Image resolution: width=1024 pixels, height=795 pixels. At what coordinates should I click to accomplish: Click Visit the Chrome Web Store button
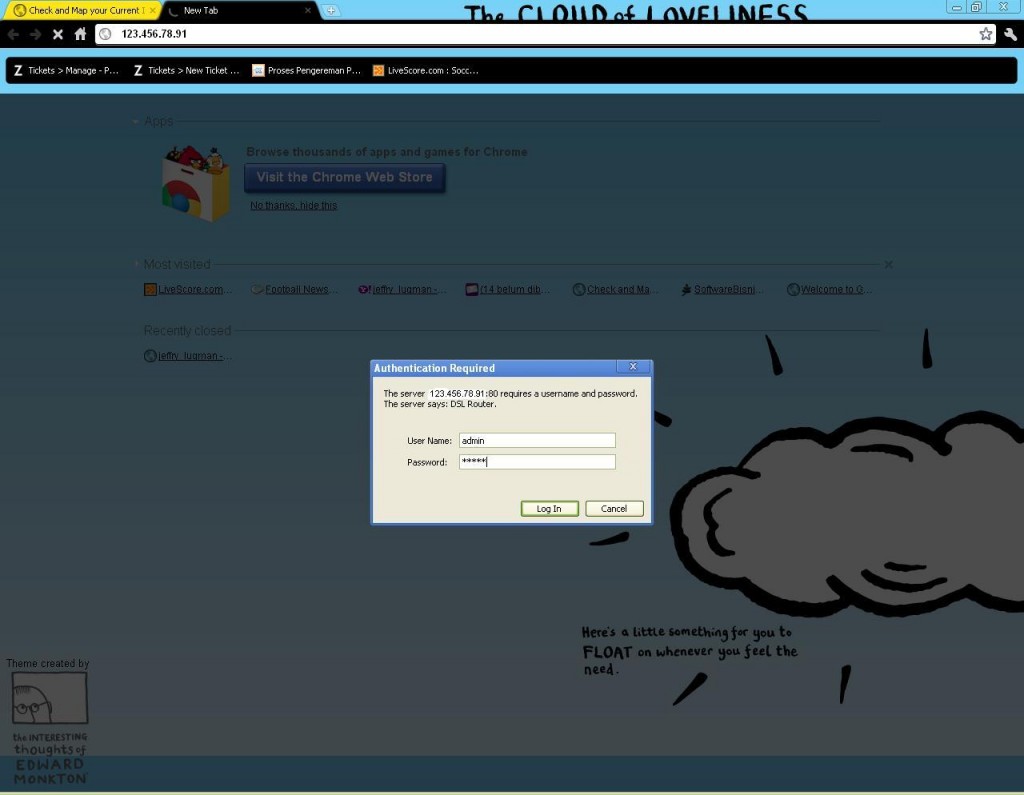[x=344, y=177]
